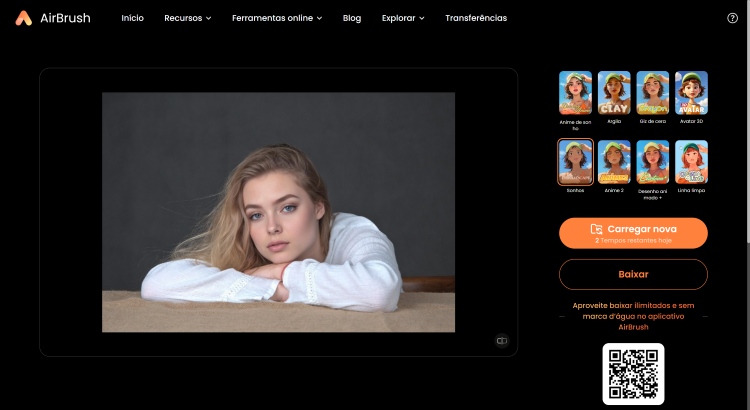
Task: Select the Sonhos style thumbnail
Action: pos(575,162)
